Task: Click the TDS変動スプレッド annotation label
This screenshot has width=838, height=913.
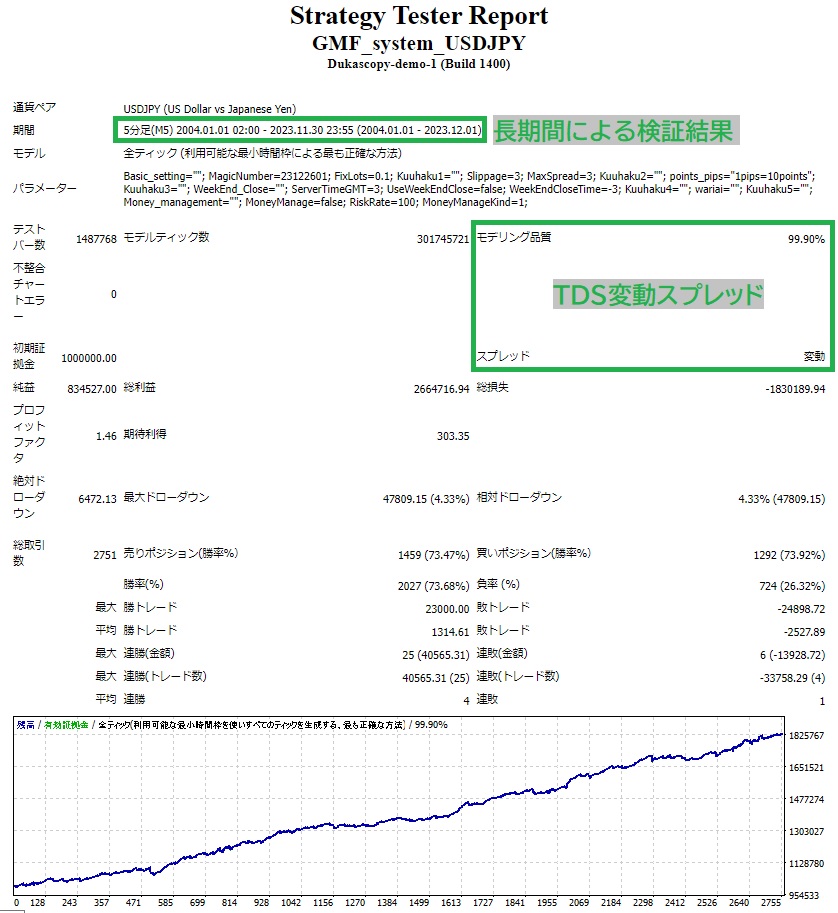Action: point(658,294)
